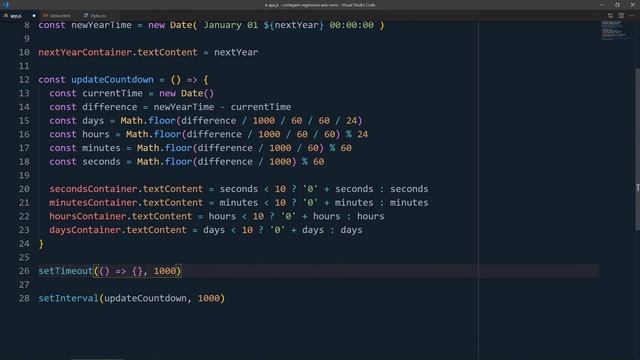Click the number 24 on line 16

[362, 134]
